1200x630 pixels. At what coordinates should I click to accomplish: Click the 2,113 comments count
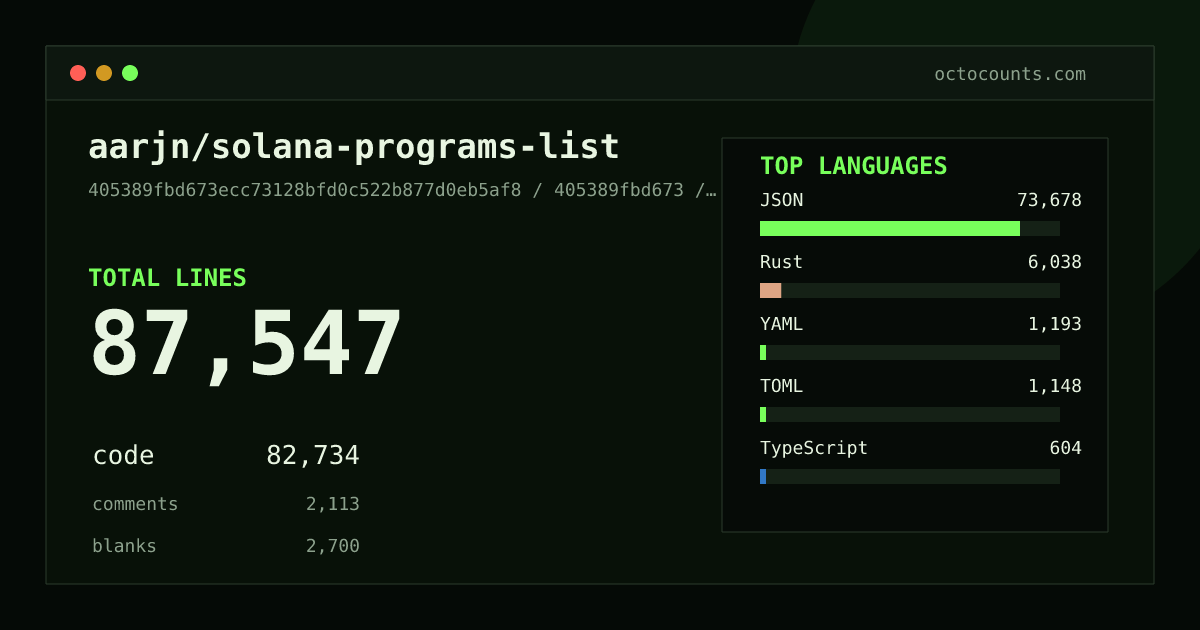point(333,504)
